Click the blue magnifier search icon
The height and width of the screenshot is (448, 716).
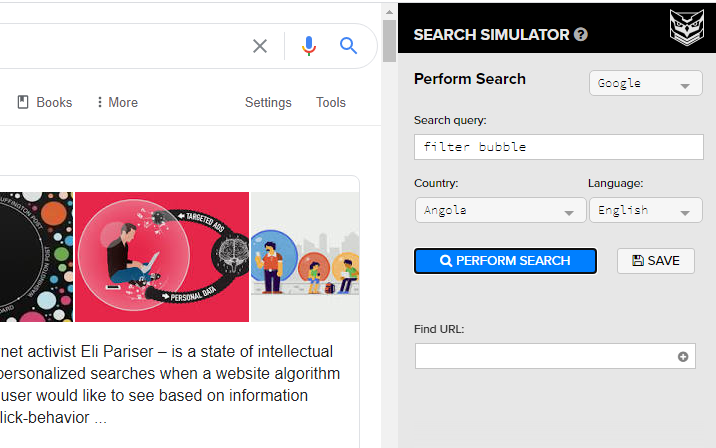tap(348, 46)
